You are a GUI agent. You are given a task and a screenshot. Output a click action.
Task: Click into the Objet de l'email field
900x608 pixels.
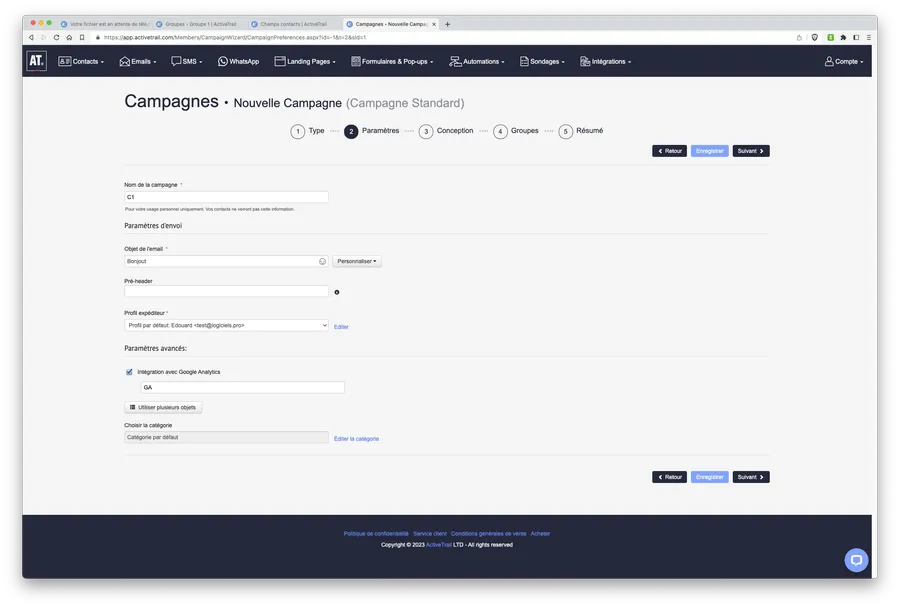[x=226, y=261]
